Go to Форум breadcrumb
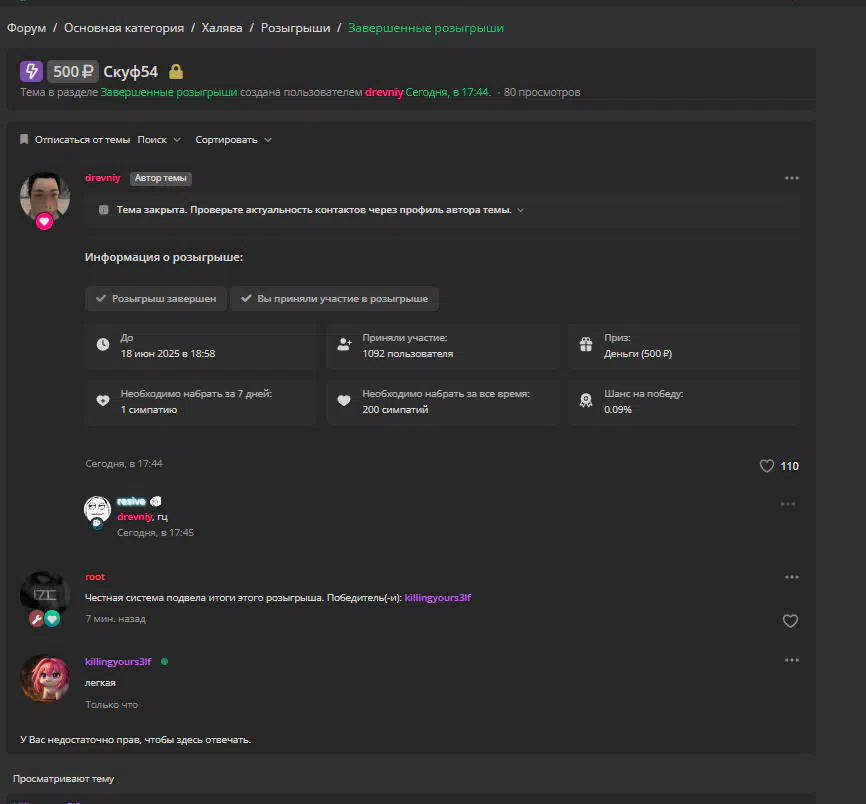The width and height of the screenshot is (866, 804). click(x=26, y=28)
